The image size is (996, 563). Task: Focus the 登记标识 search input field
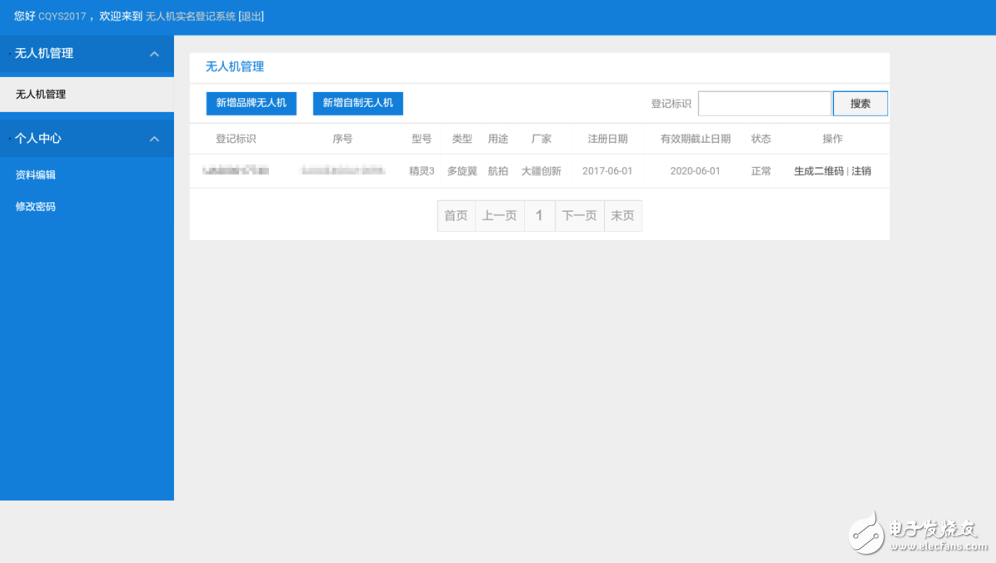[764, 104]
